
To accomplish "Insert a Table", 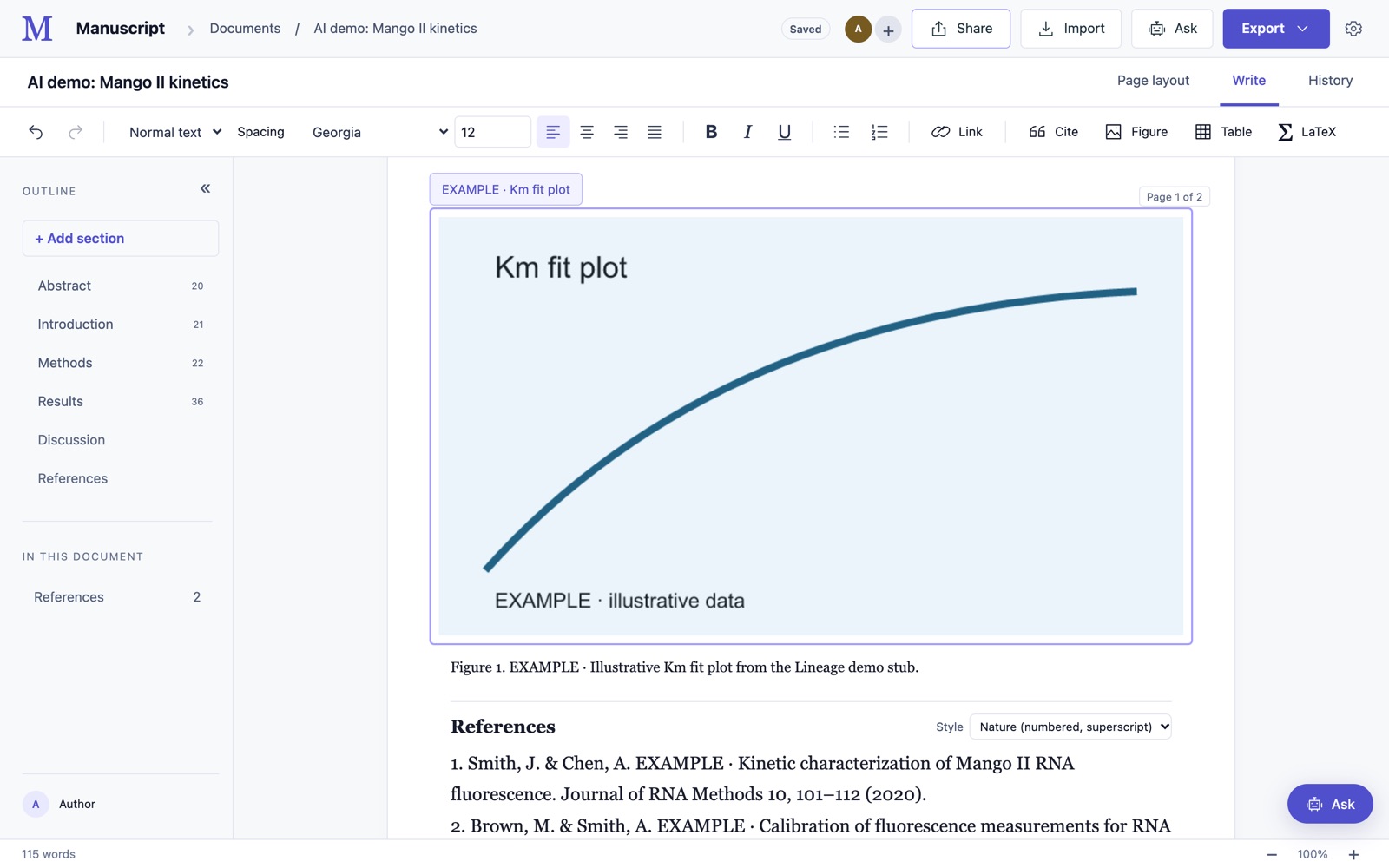I will click(x=1223, y=132).
